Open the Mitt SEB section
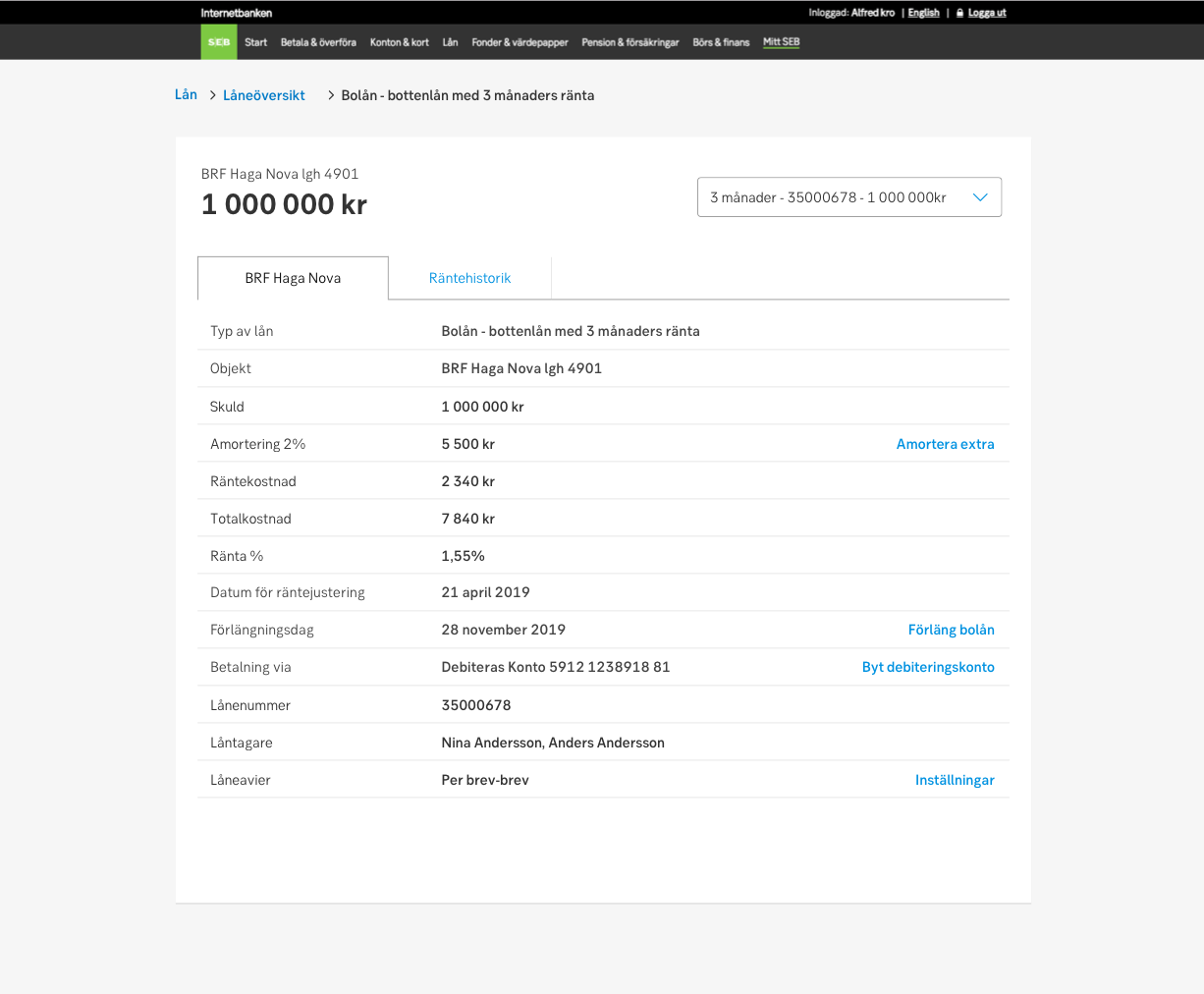Viewport: 1204px width, 994px height. click(x=781, y=42)
